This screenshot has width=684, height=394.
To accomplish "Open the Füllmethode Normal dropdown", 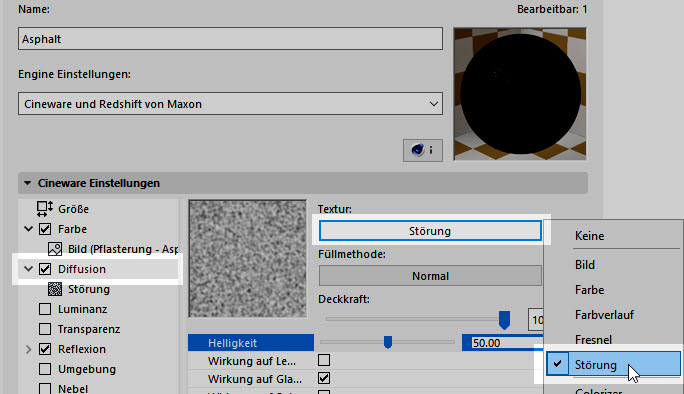I will [x=430, y=276].
